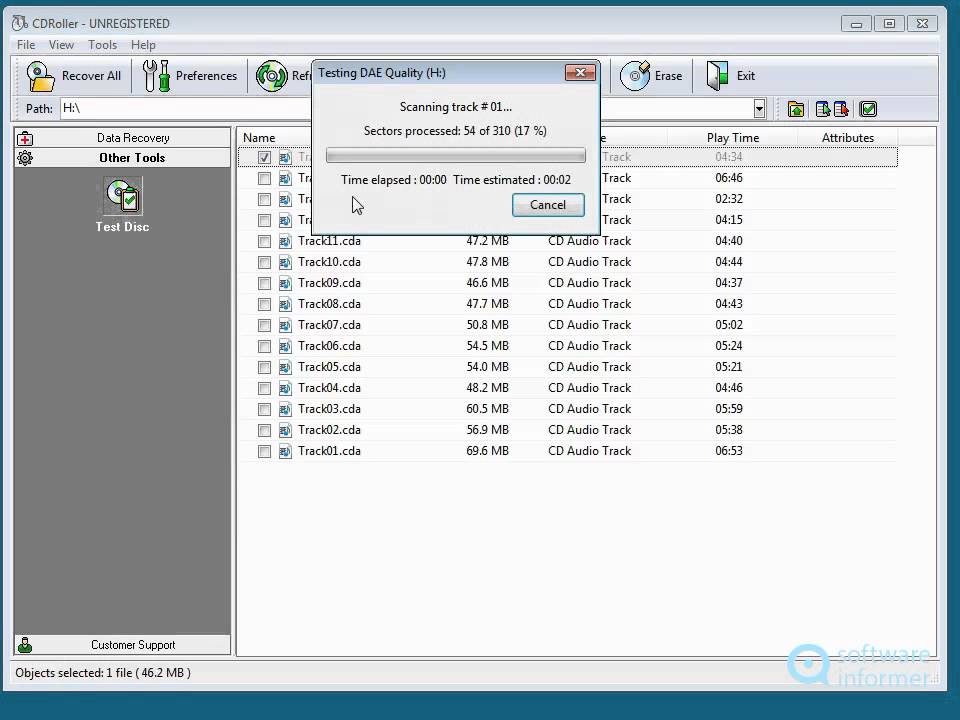This screenshot has height=720, width=960.
Task: Uncheck the checked 04:34 track checkbox
Action: 264,157
